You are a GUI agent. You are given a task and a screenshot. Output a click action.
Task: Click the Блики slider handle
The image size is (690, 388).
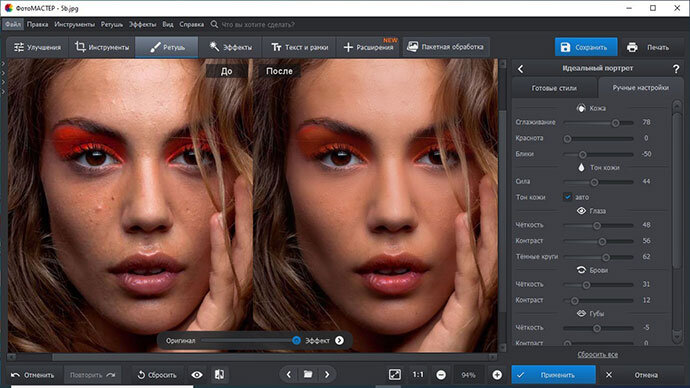582,154
